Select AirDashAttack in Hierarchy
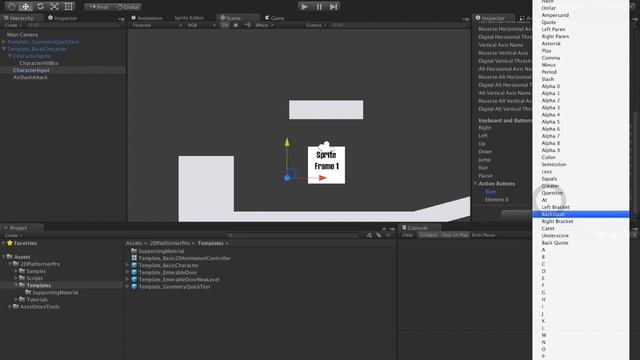The image size is (640, 360). [30, 77]
